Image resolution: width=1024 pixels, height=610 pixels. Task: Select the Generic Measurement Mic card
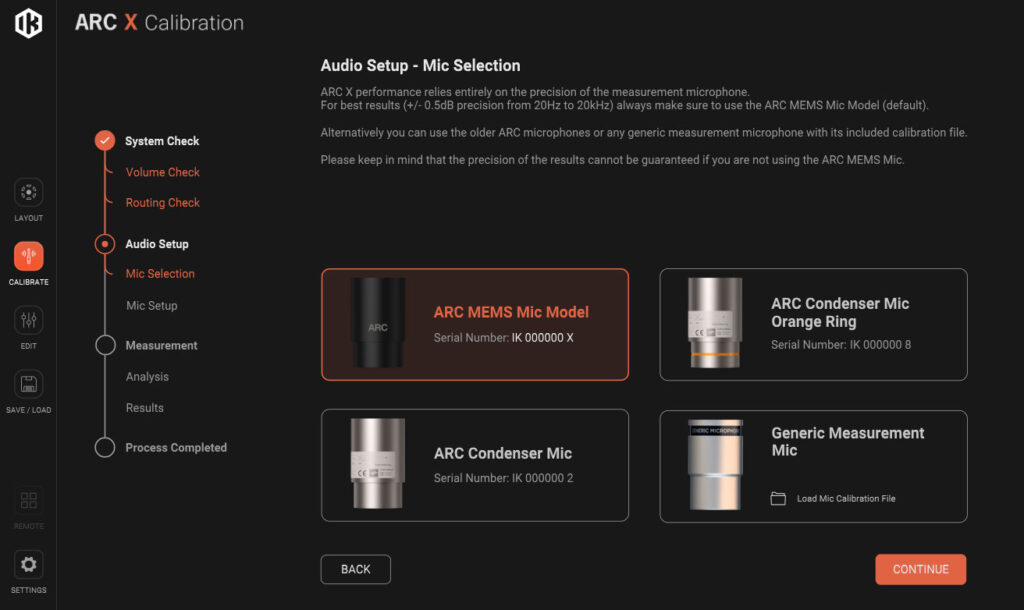tap(813, 466)
